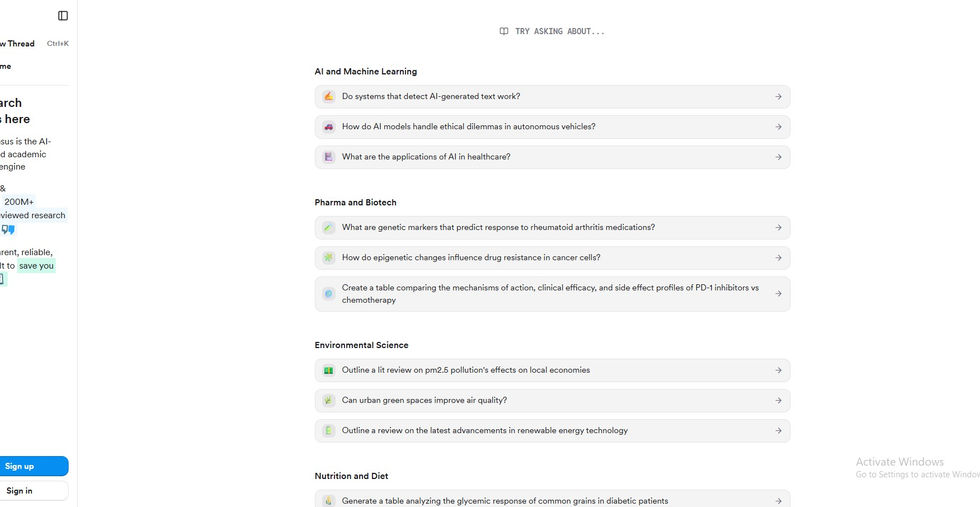Click the writing hand icon on AI-text detection question
This screenshot has width=980, height=507.
pos(328,97)
